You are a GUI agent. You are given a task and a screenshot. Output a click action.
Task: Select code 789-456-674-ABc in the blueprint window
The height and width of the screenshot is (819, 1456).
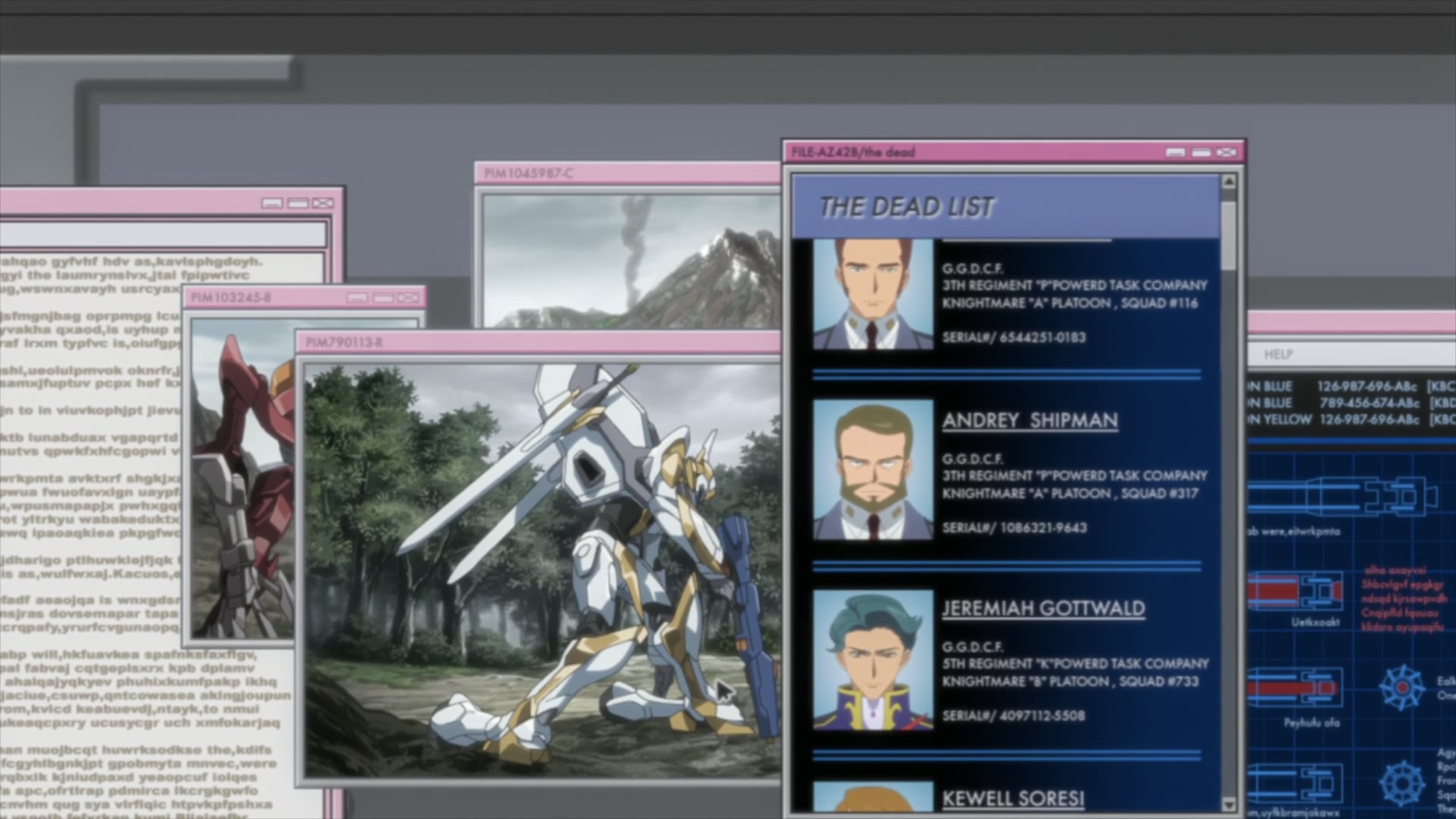click(1369, 403)
